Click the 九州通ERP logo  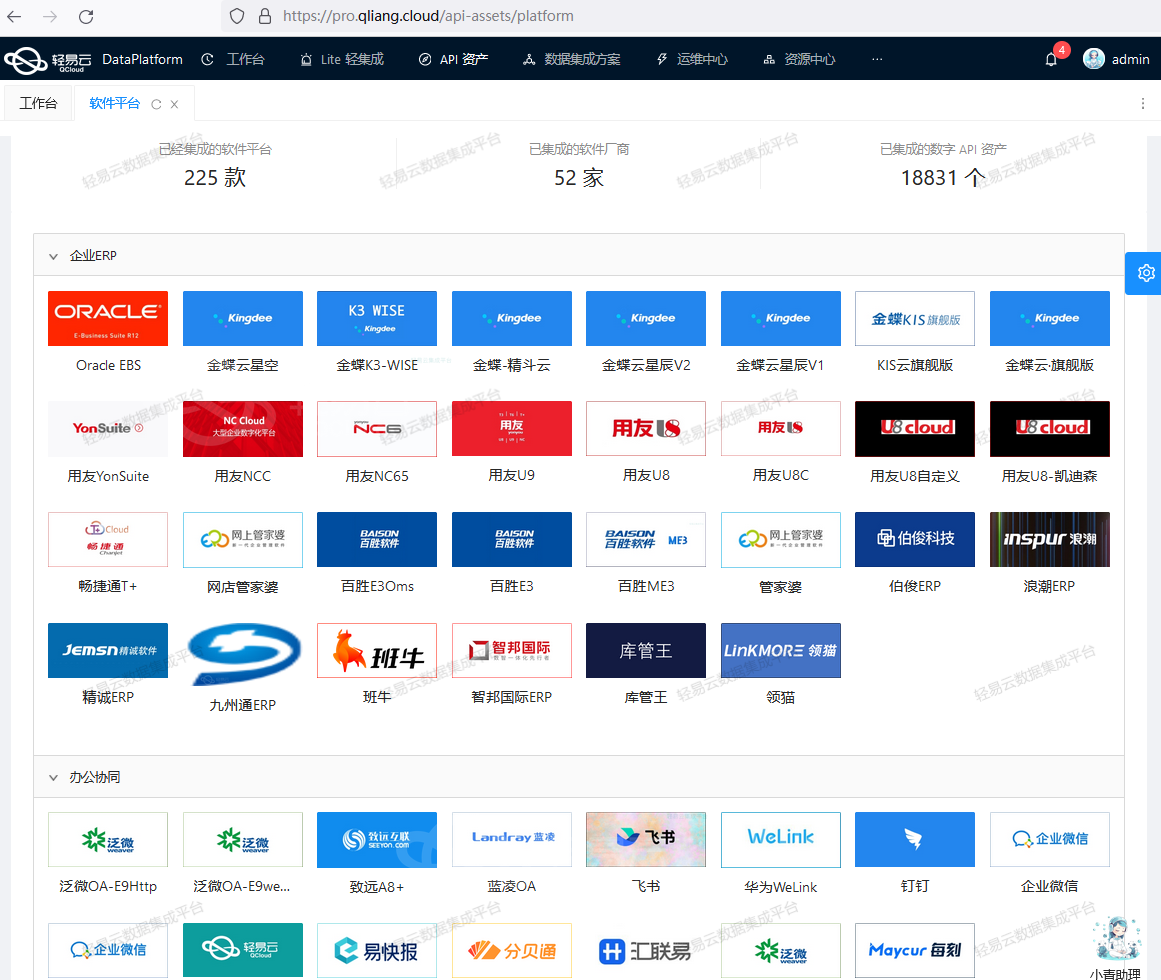click(x=243, y=654)
